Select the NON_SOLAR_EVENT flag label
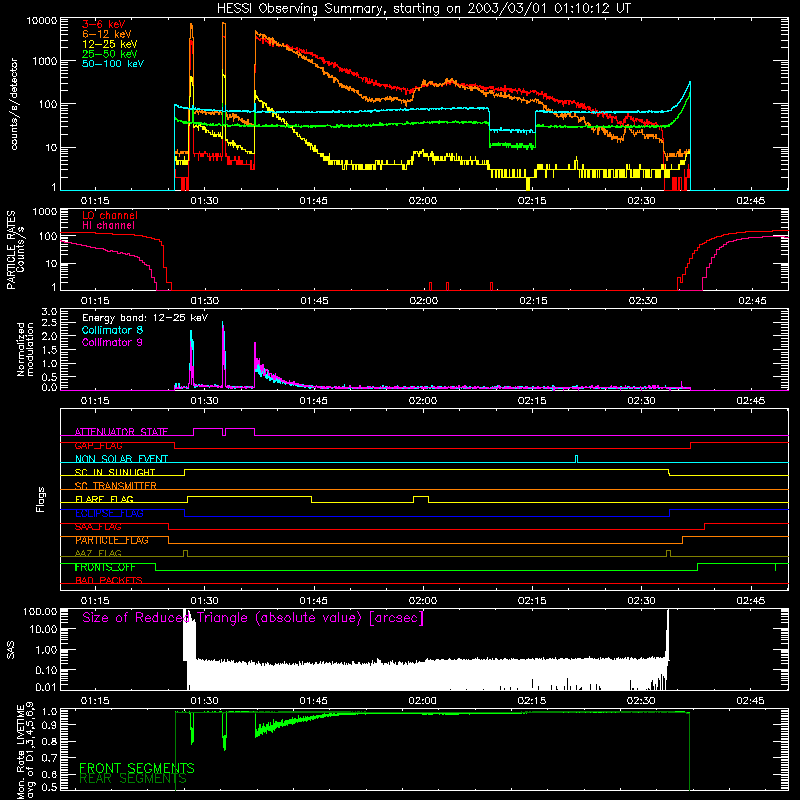This screenshot has width=800, height=800. click(121, 459)
